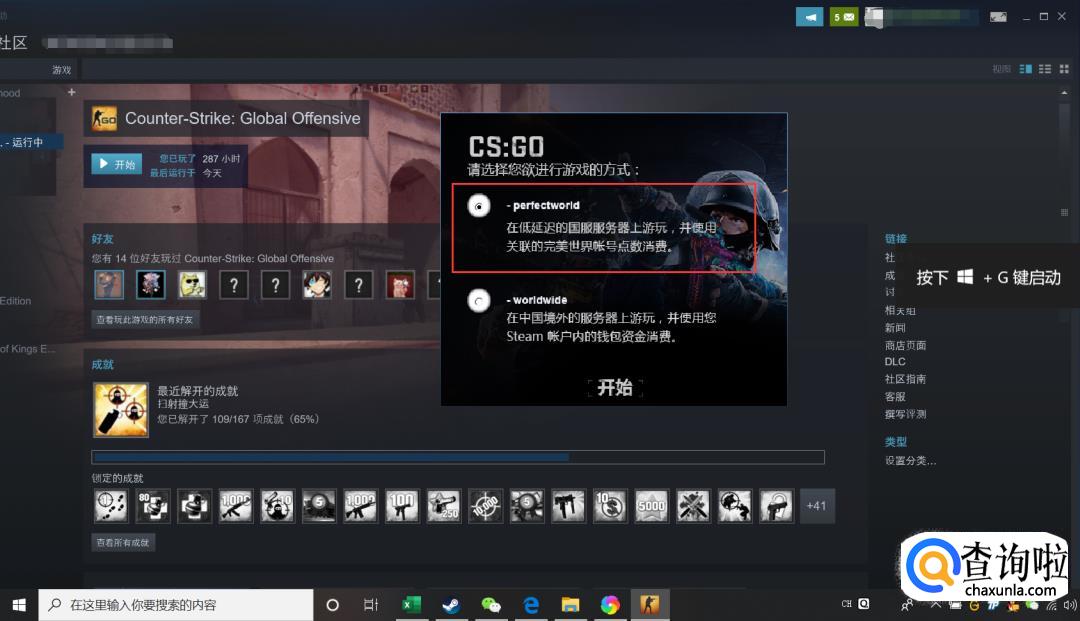Open the 扫射撞大运 achievement icon
The image size is (1080, 621).
[121, 410]
